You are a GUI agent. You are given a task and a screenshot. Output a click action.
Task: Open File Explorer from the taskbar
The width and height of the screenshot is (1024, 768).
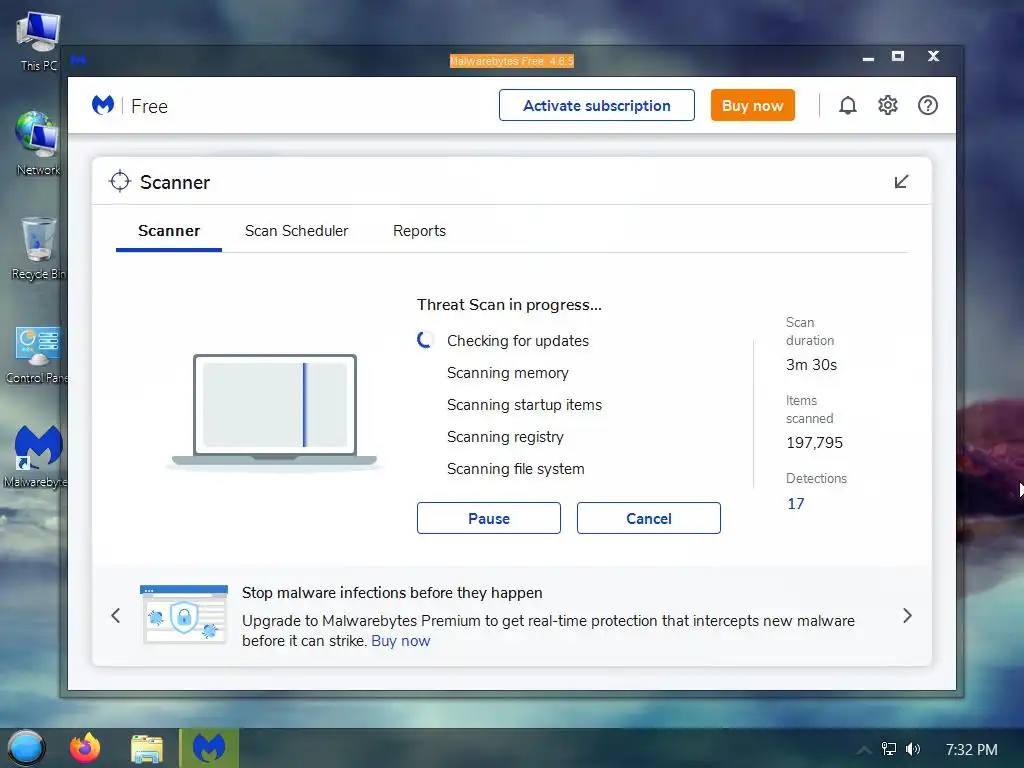147,748
